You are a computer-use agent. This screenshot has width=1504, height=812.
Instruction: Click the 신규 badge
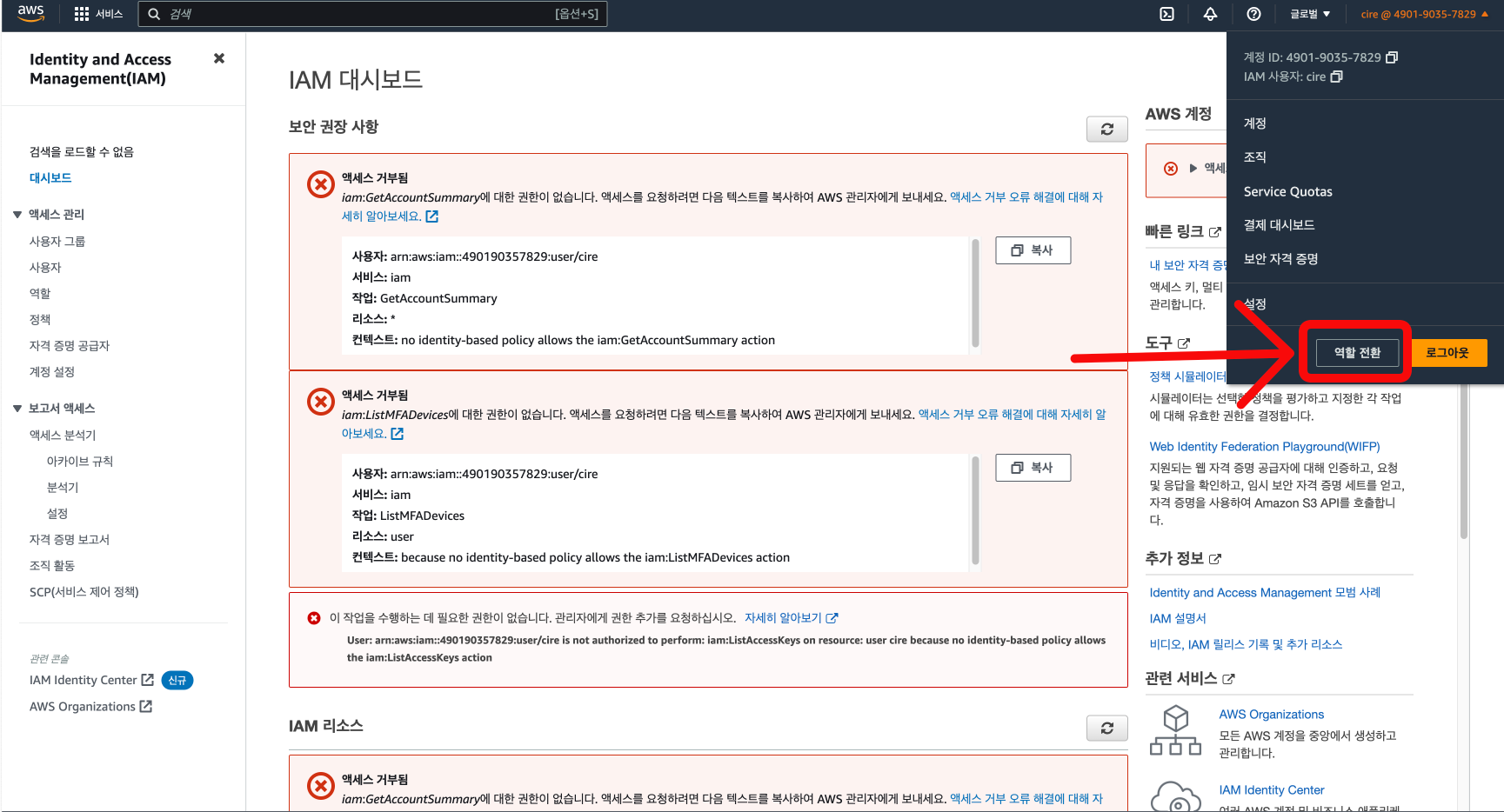177,680
